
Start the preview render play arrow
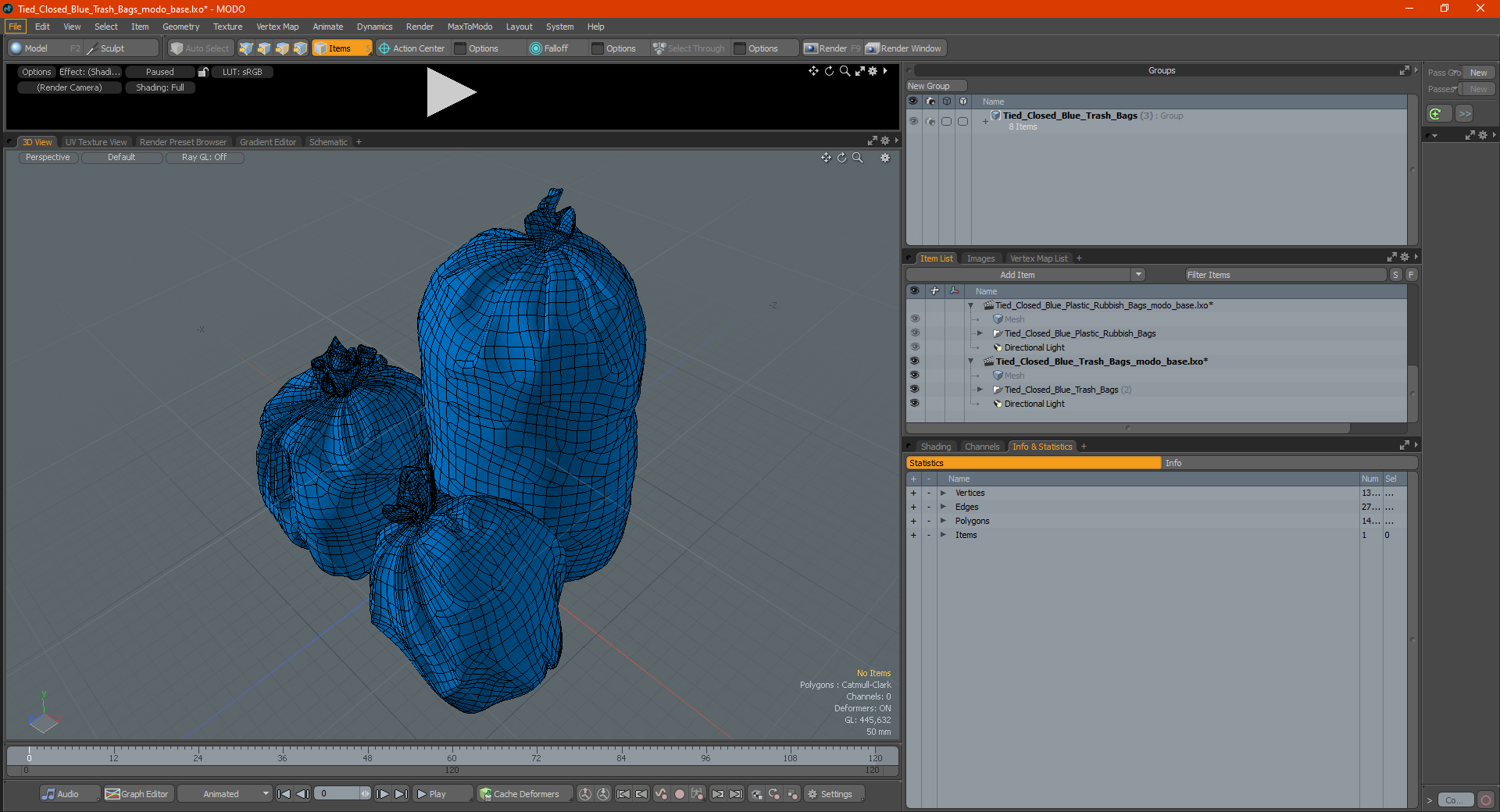pos(451,92)
